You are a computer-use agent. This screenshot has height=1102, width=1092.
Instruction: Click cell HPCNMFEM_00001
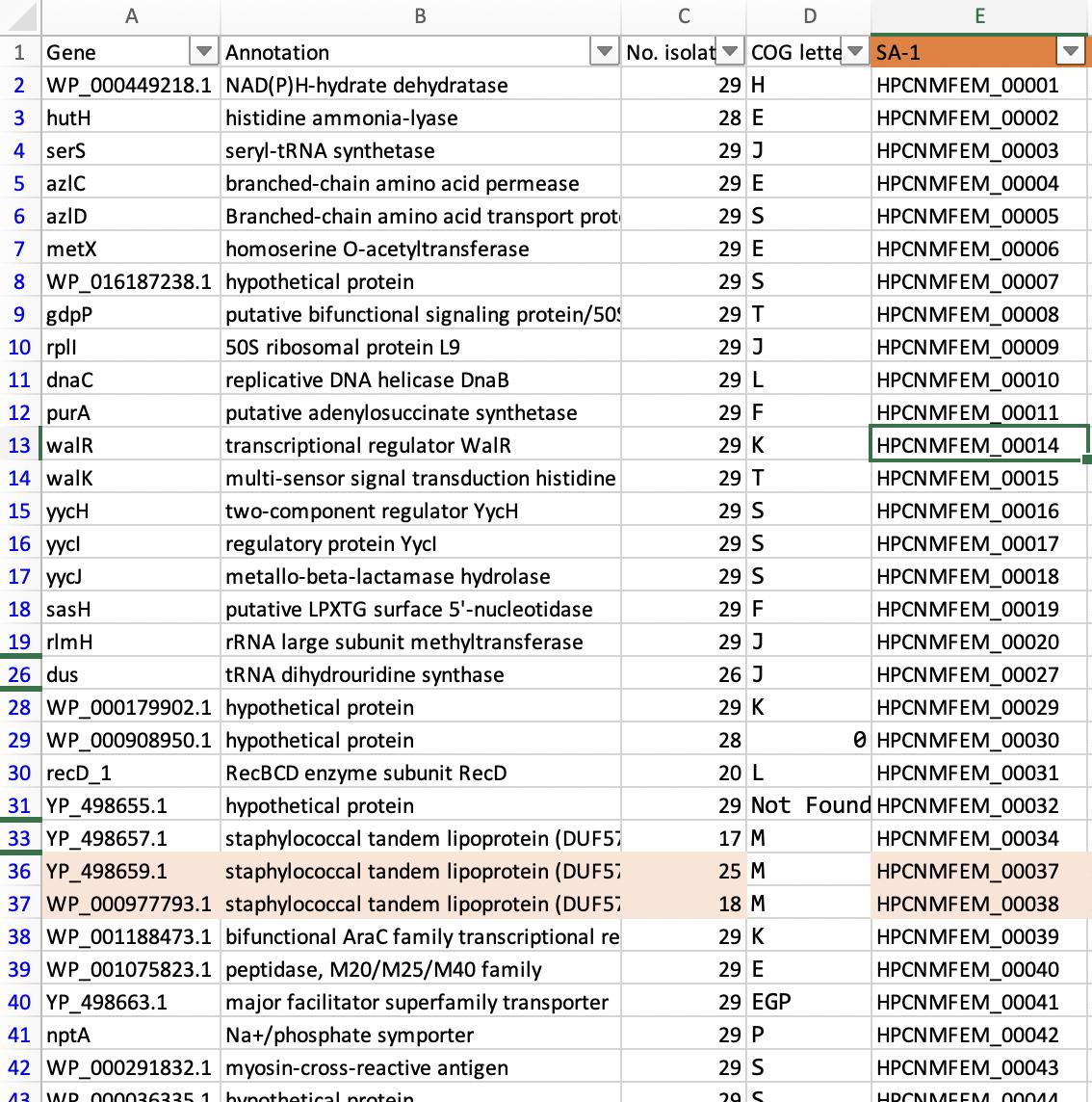point(979,85)
